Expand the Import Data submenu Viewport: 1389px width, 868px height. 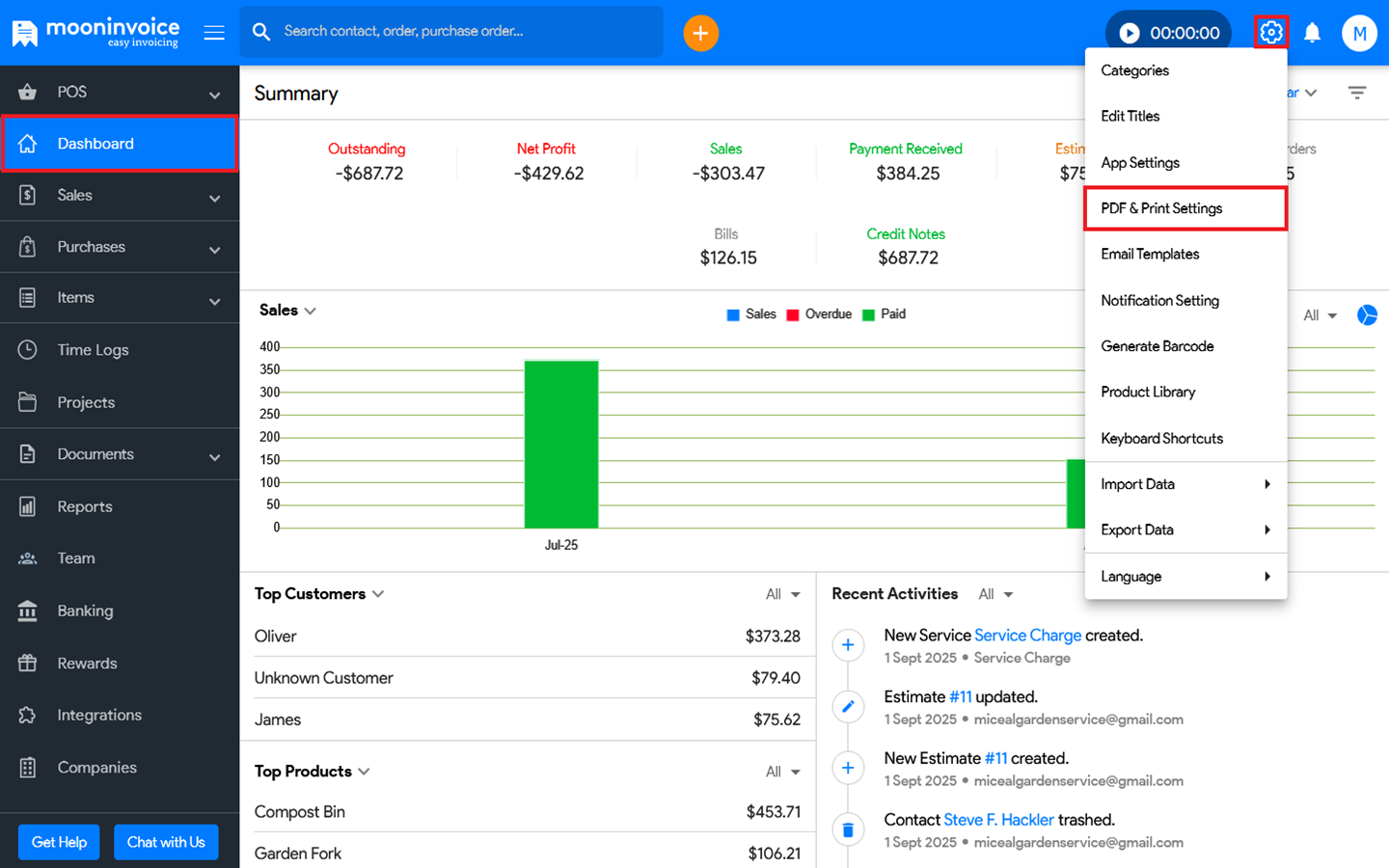pos(1185,484)
